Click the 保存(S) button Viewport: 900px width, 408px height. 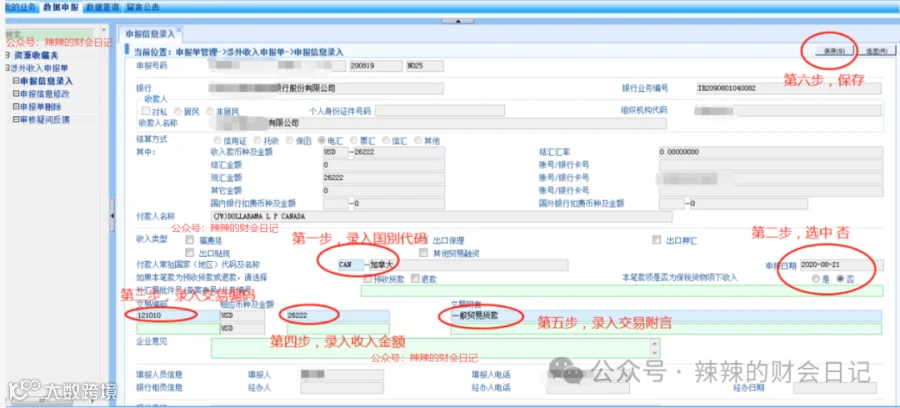pos(834,50)
